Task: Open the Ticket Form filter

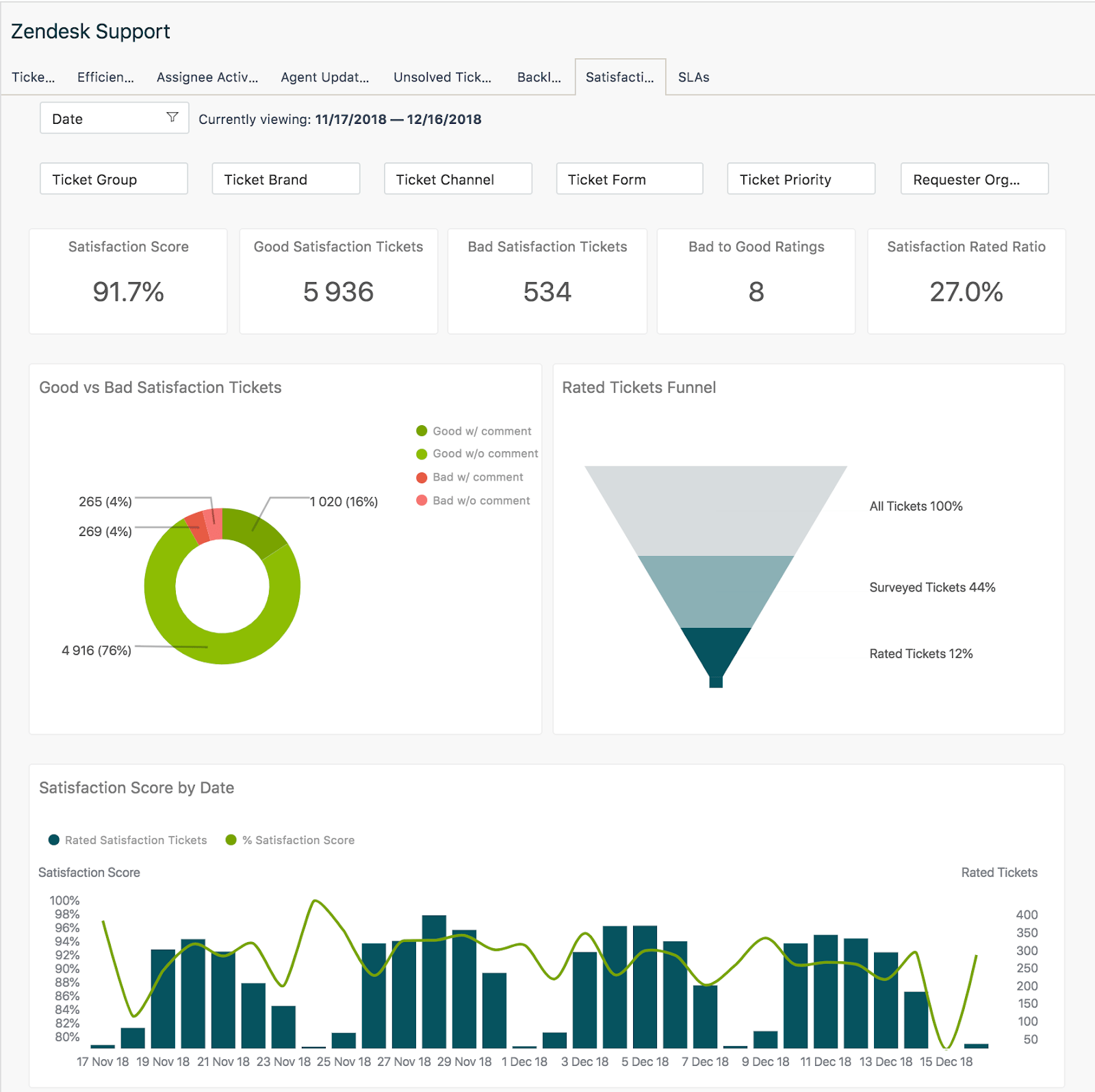Action: tap(630, 179)
